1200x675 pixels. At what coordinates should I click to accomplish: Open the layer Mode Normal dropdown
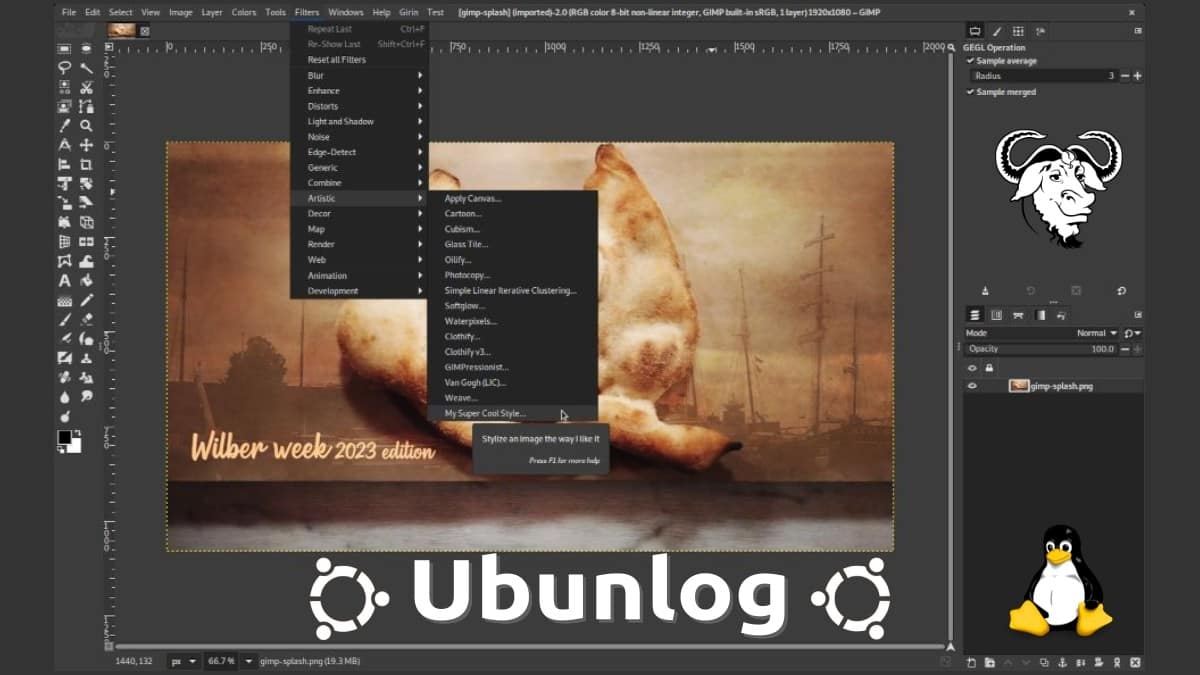pos(1040,333)
